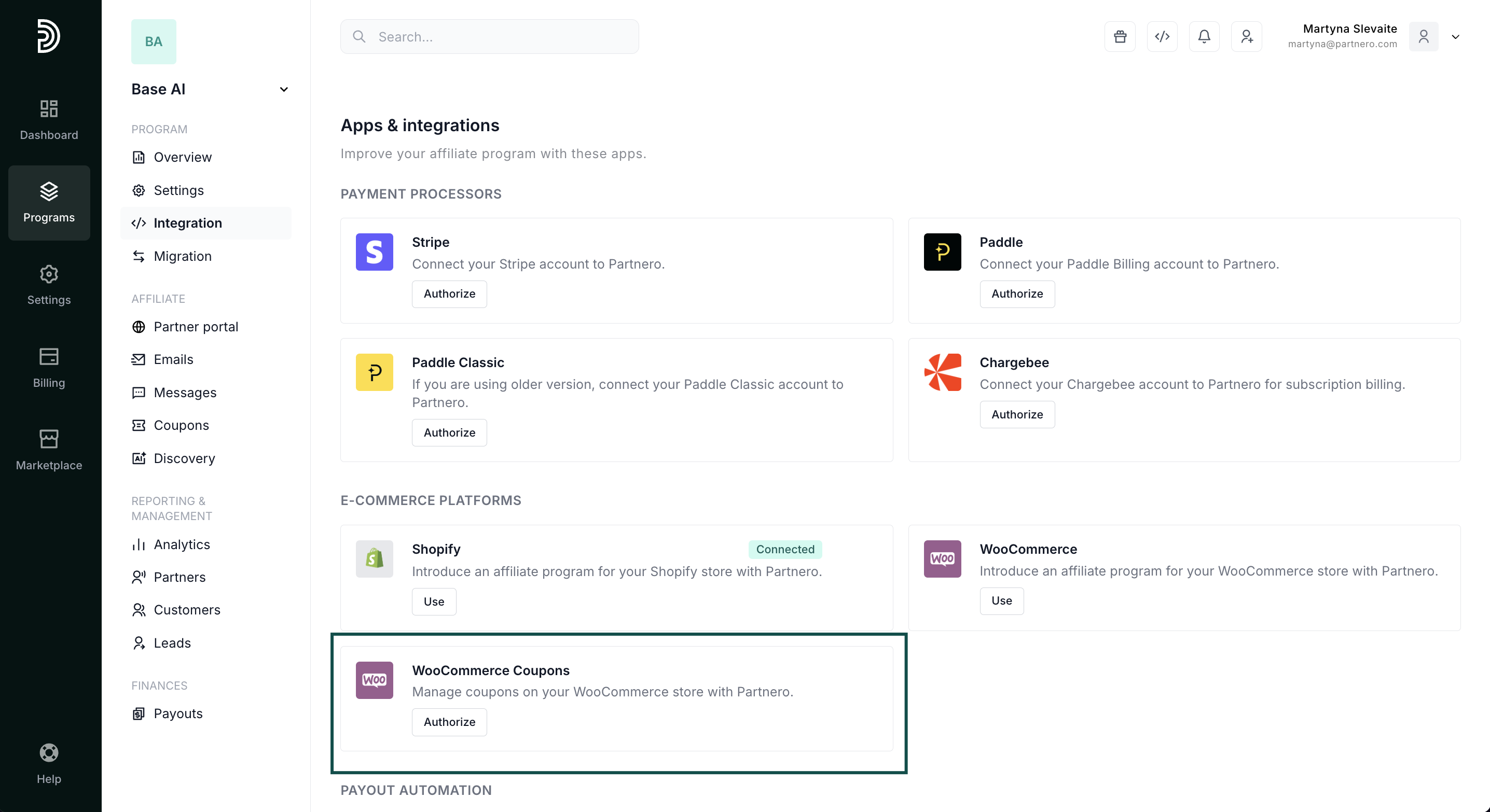Go to Billing in the left rail
Screen dimensions: 1490x812
49,368
